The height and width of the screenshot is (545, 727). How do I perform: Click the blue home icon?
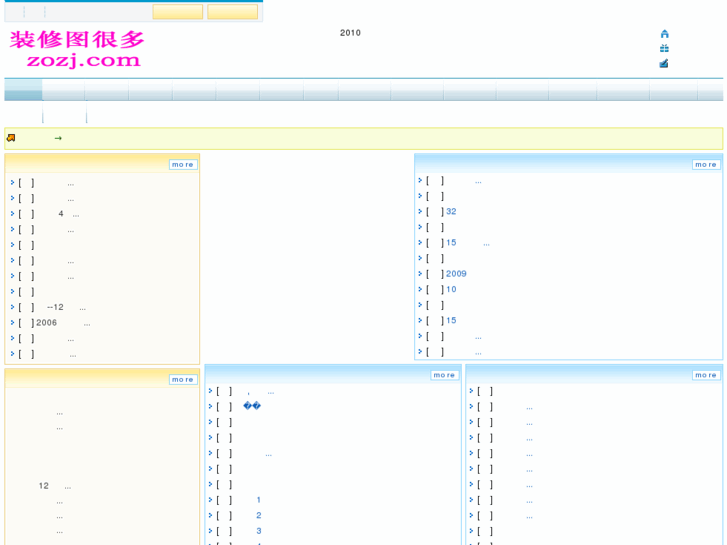pos(664,34)
